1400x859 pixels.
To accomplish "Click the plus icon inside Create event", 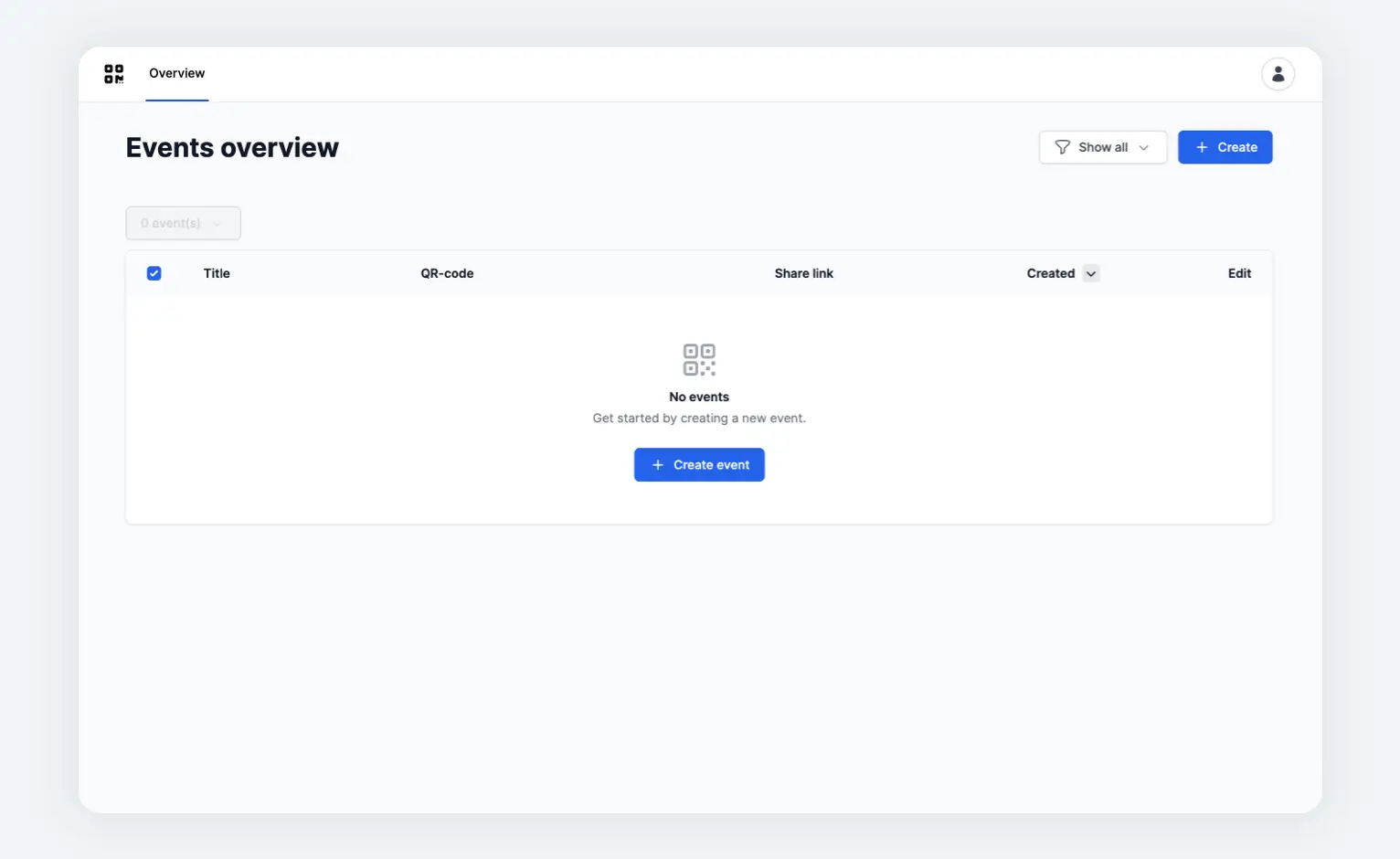I will [x=657, y=464].
